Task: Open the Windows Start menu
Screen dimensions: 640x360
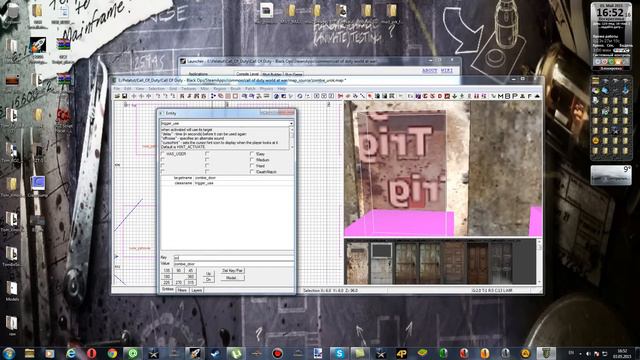Action: (x=9, y=353)
